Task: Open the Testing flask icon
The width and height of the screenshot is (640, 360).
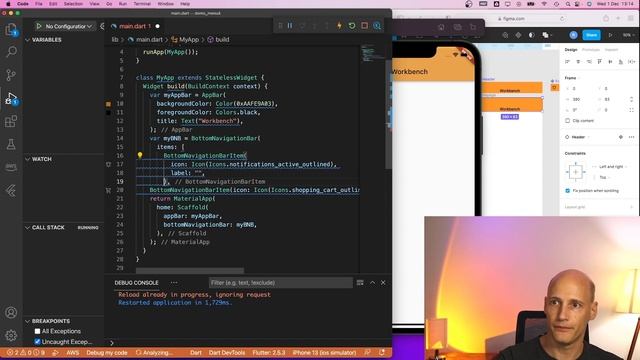Action: (11, 144)
